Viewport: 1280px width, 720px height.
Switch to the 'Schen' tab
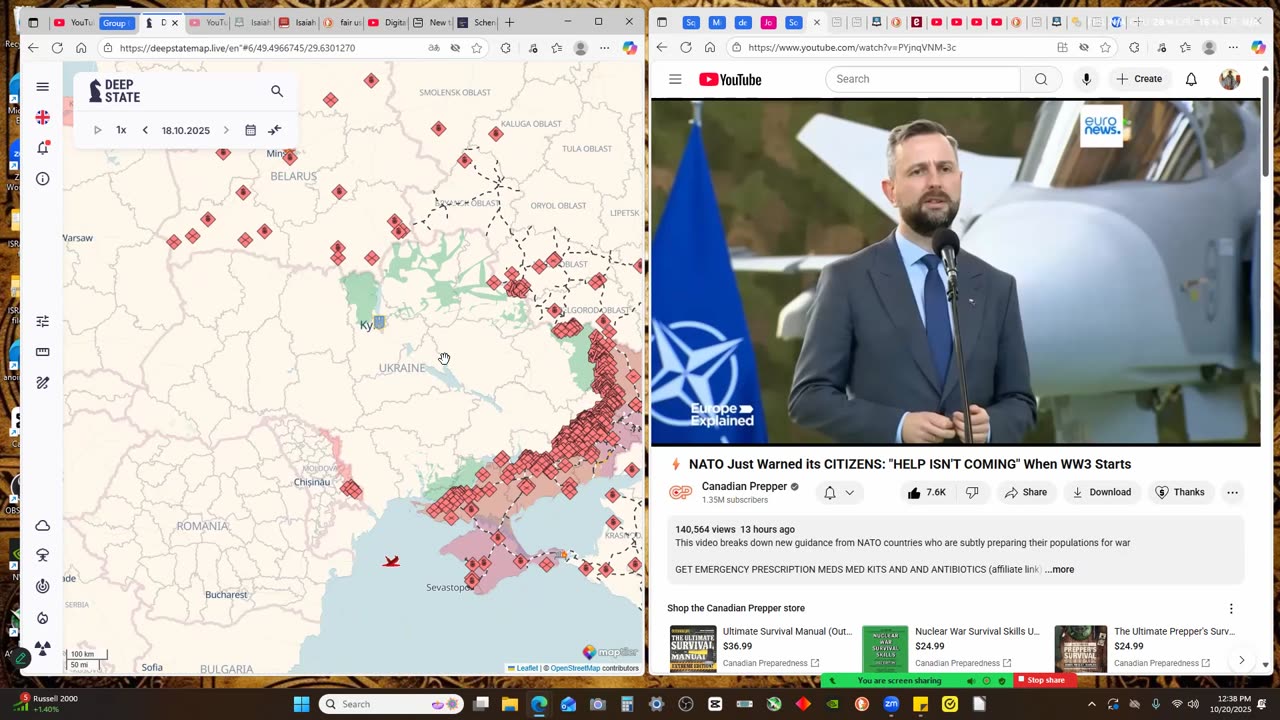click(477, 22)
